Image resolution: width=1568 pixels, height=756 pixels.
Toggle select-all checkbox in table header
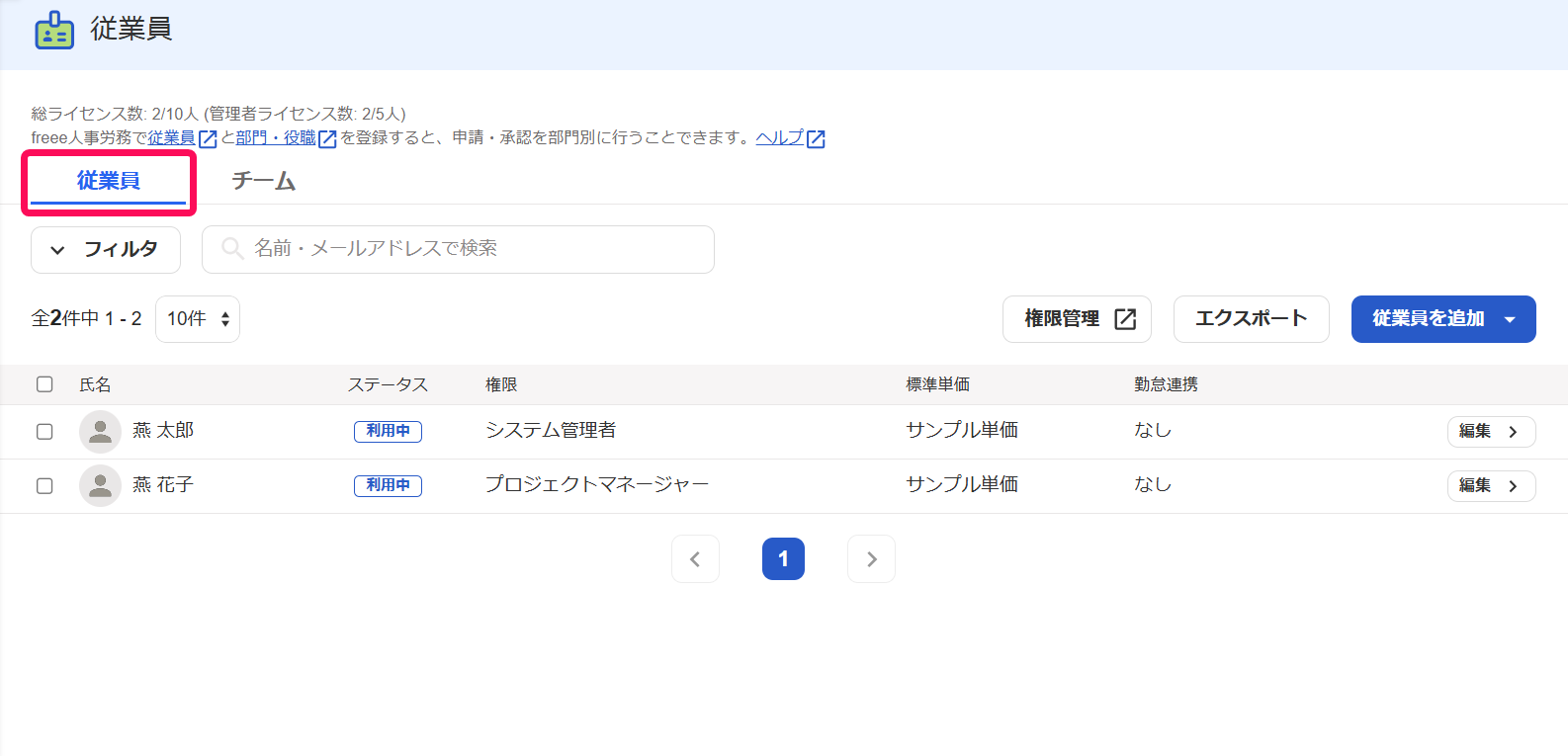pos(44,384)
